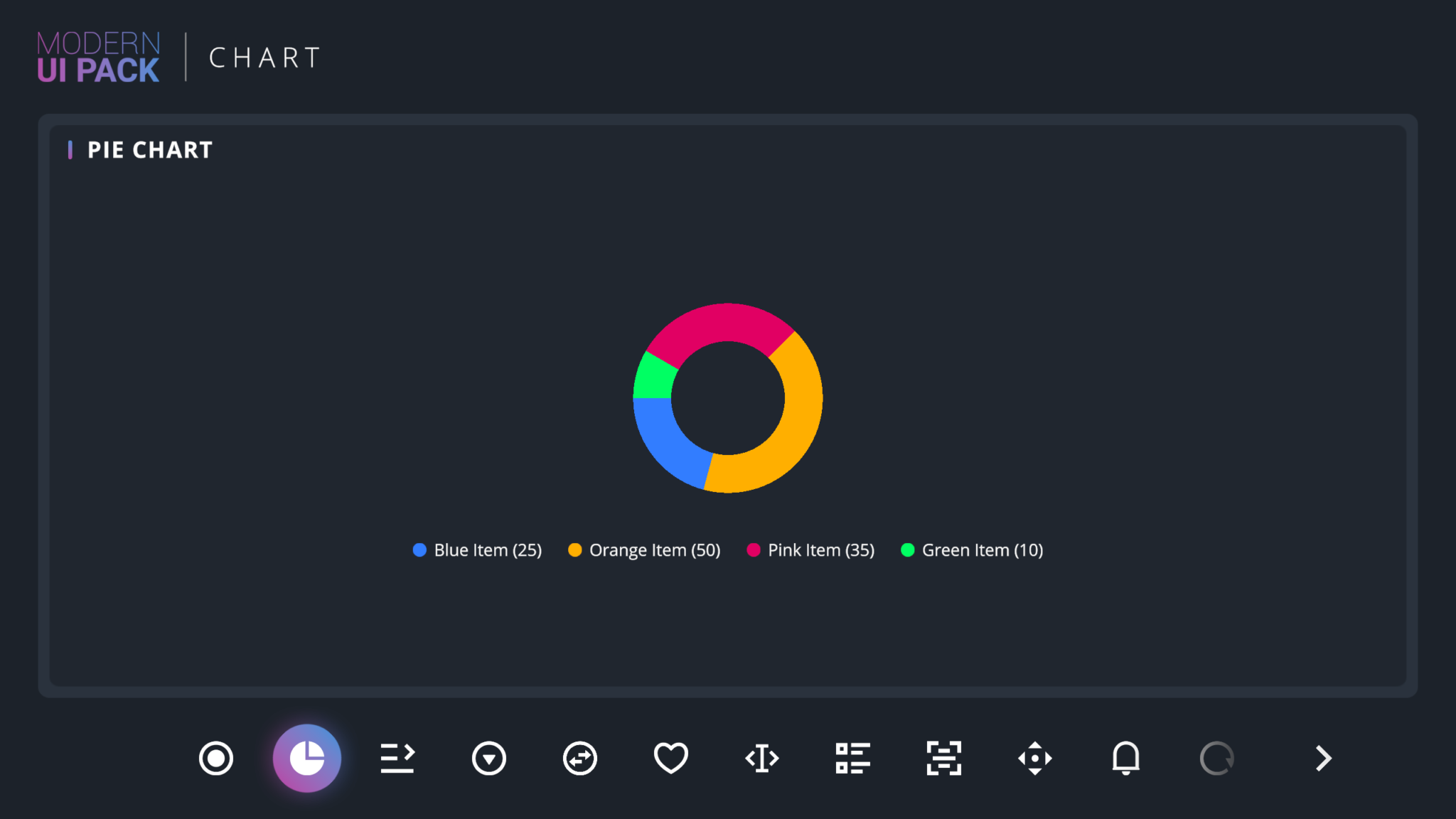This screenshot has height=819, width=1456.
Task: Toggle the circular radio indicator icon
Action: 215,758
